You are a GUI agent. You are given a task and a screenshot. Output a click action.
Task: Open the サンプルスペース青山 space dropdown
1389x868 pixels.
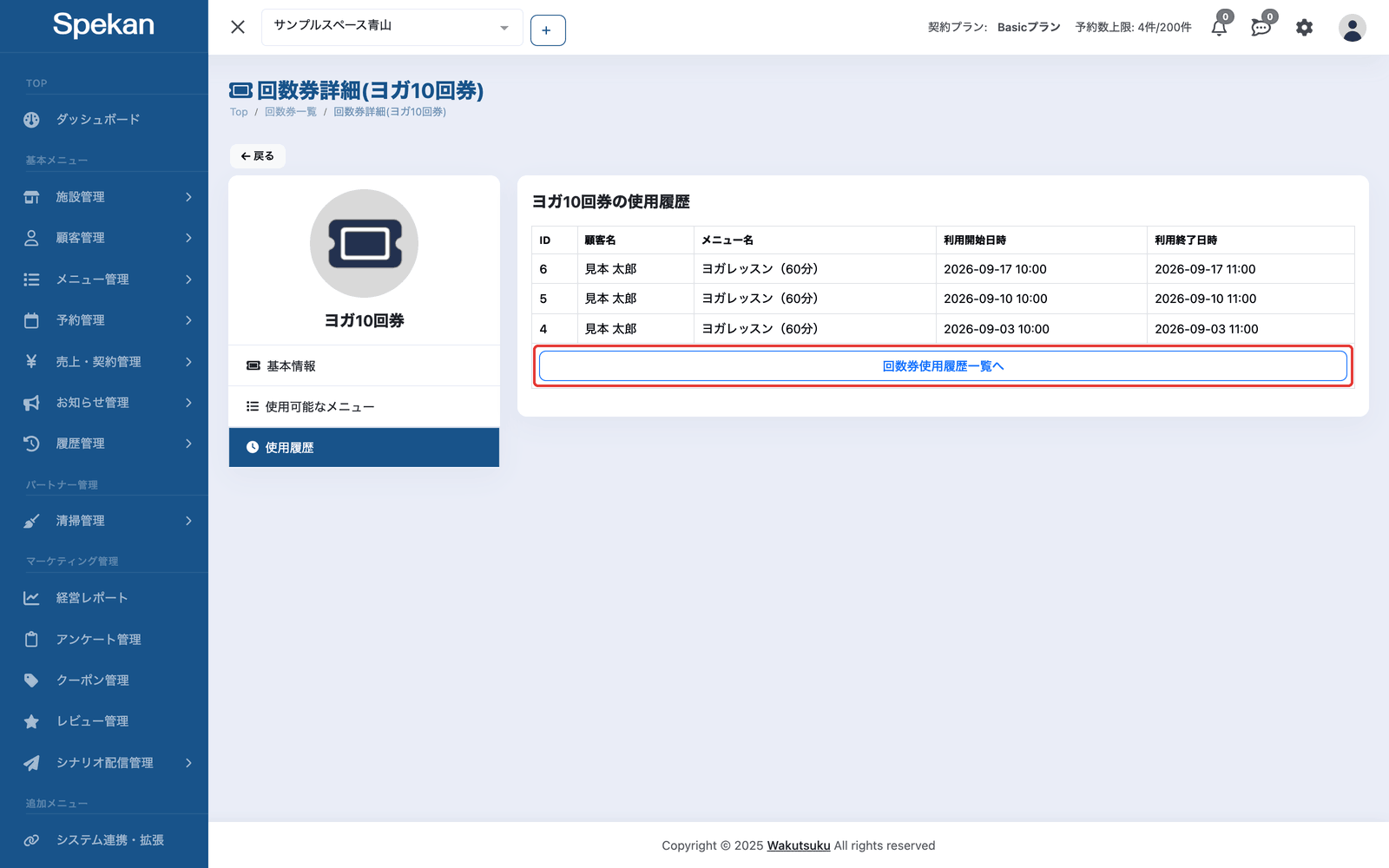tap(392, 27)
